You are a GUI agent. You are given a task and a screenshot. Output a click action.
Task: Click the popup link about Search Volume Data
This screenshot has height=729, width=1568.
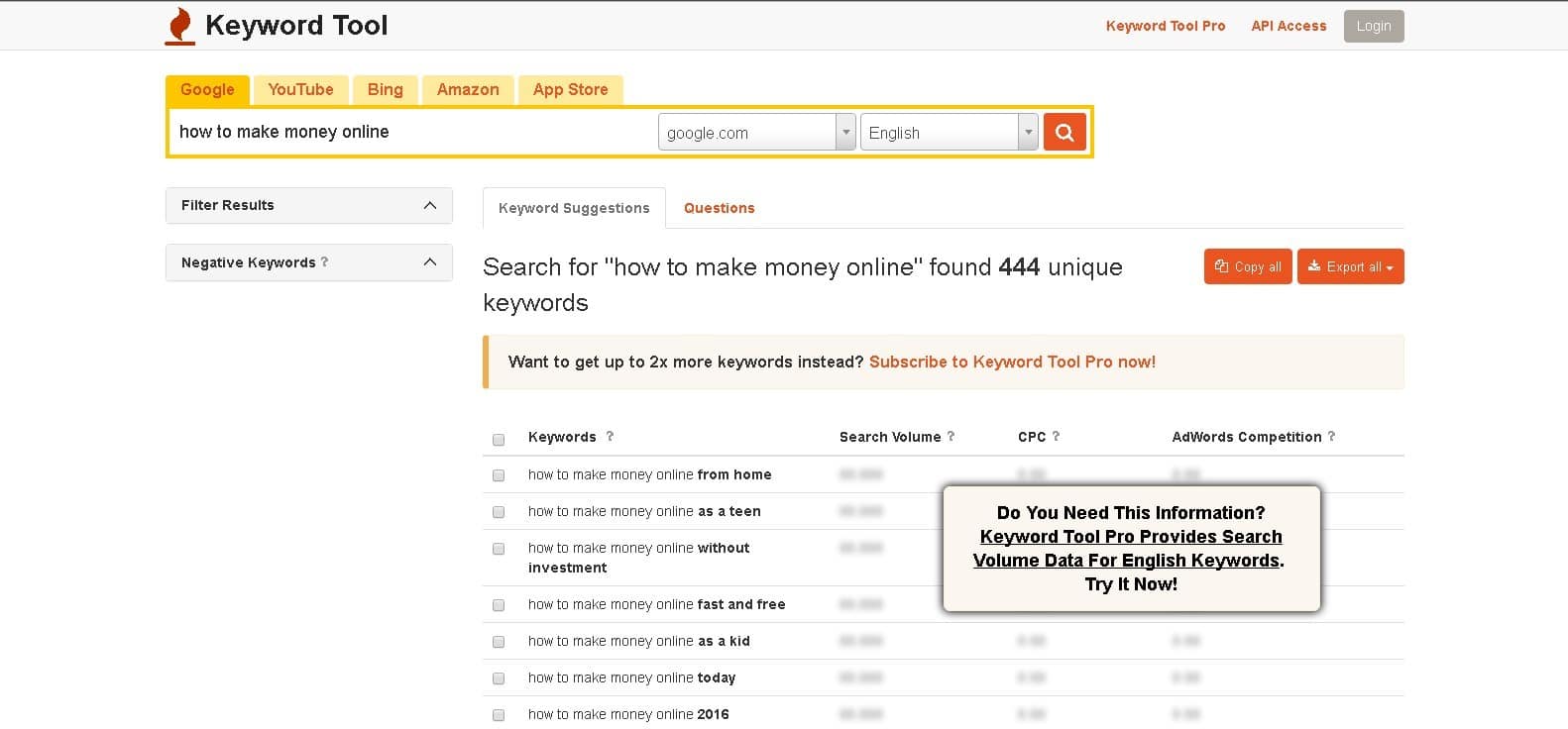click(1128, 549)
